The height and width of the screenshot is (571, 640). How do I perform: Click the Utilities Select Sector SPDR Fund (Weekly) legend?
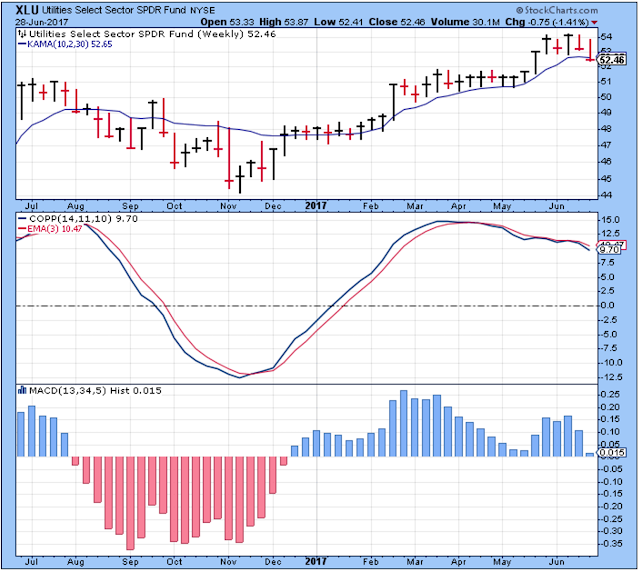click(x=152, y=34)
